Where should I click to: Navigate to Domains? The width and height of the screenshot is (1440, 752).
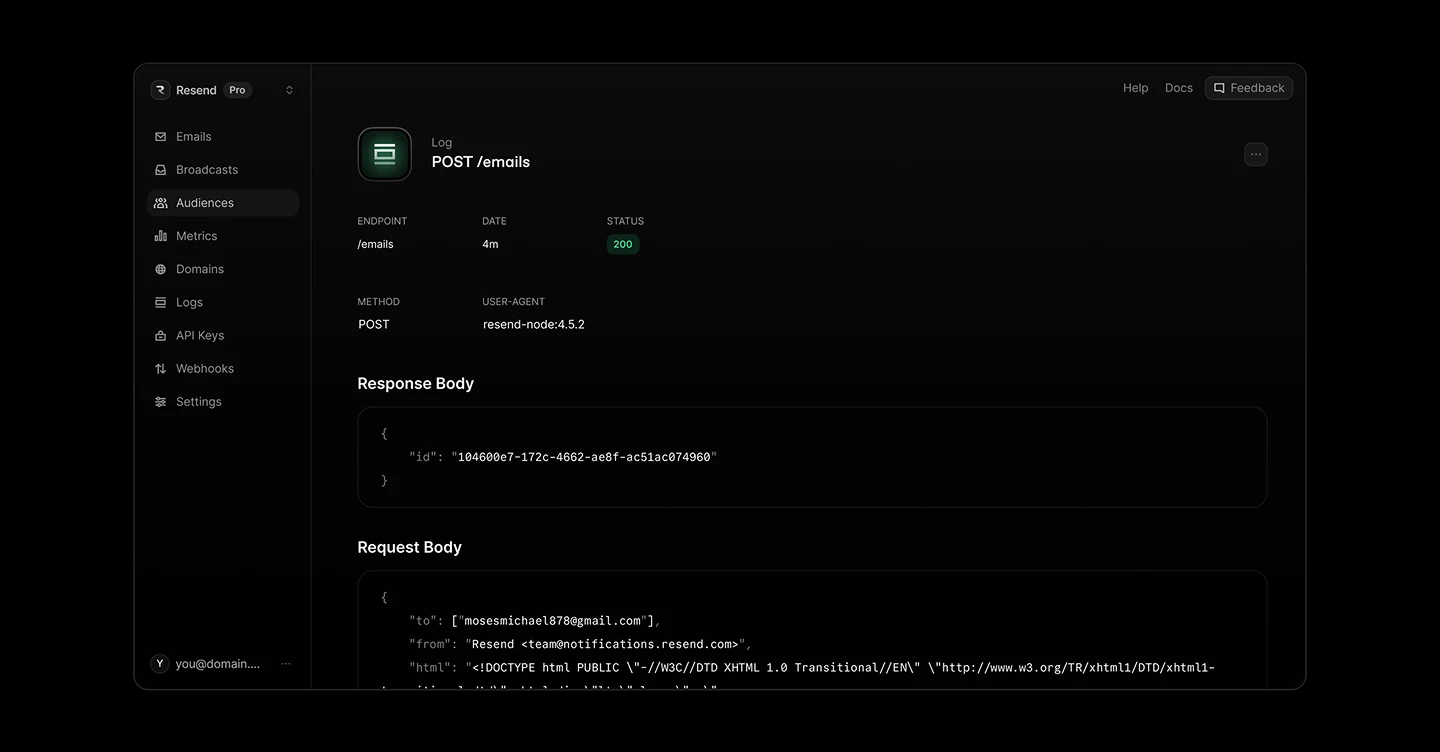coord(223,269)
